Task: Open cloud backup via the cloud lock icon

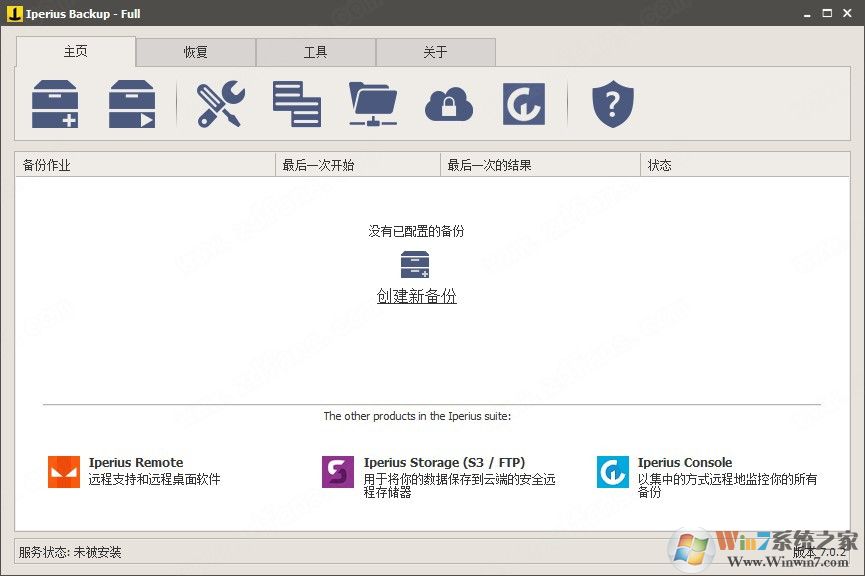Action: click(x=448, y=103)
